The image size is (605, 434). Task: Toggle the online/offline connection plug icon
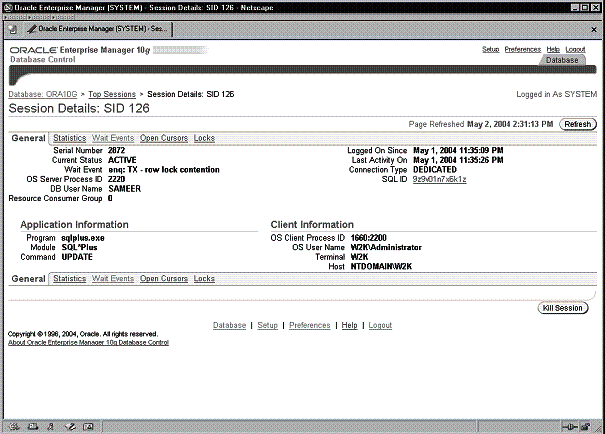tap(570, 427)
